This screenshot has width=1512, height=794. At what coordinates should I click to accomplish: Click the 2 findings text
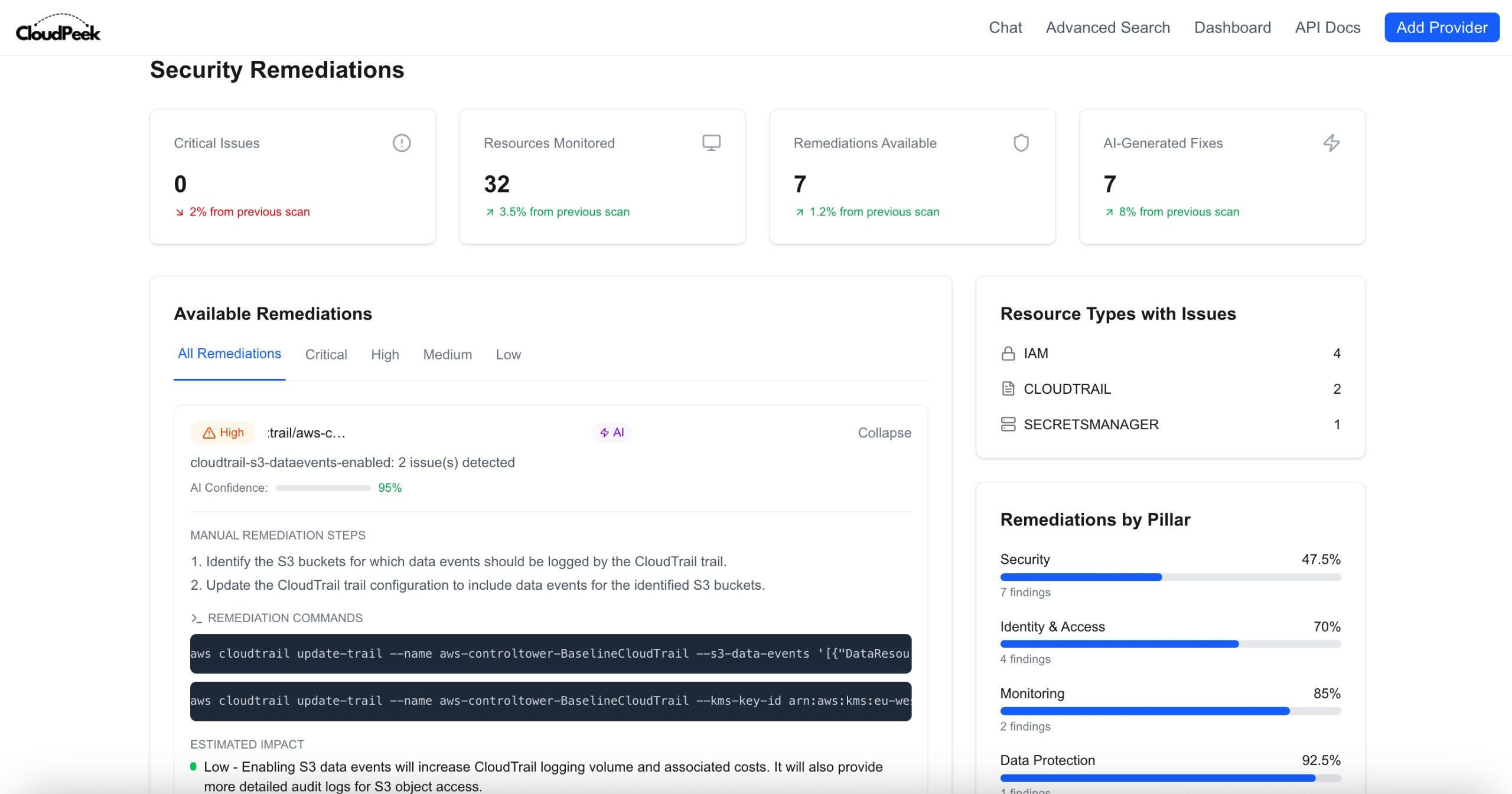[1025, 726]
